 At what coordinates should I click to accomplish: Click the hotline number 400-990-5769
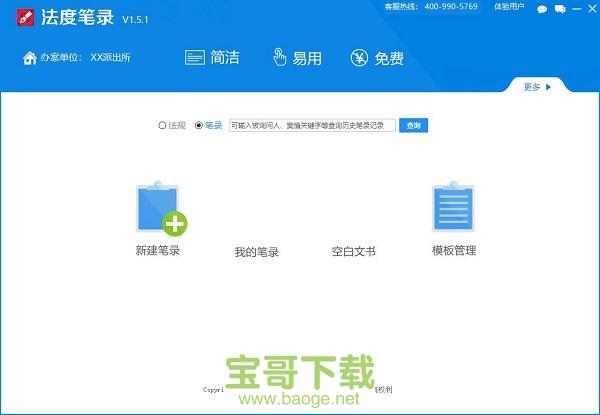point(451,7)
